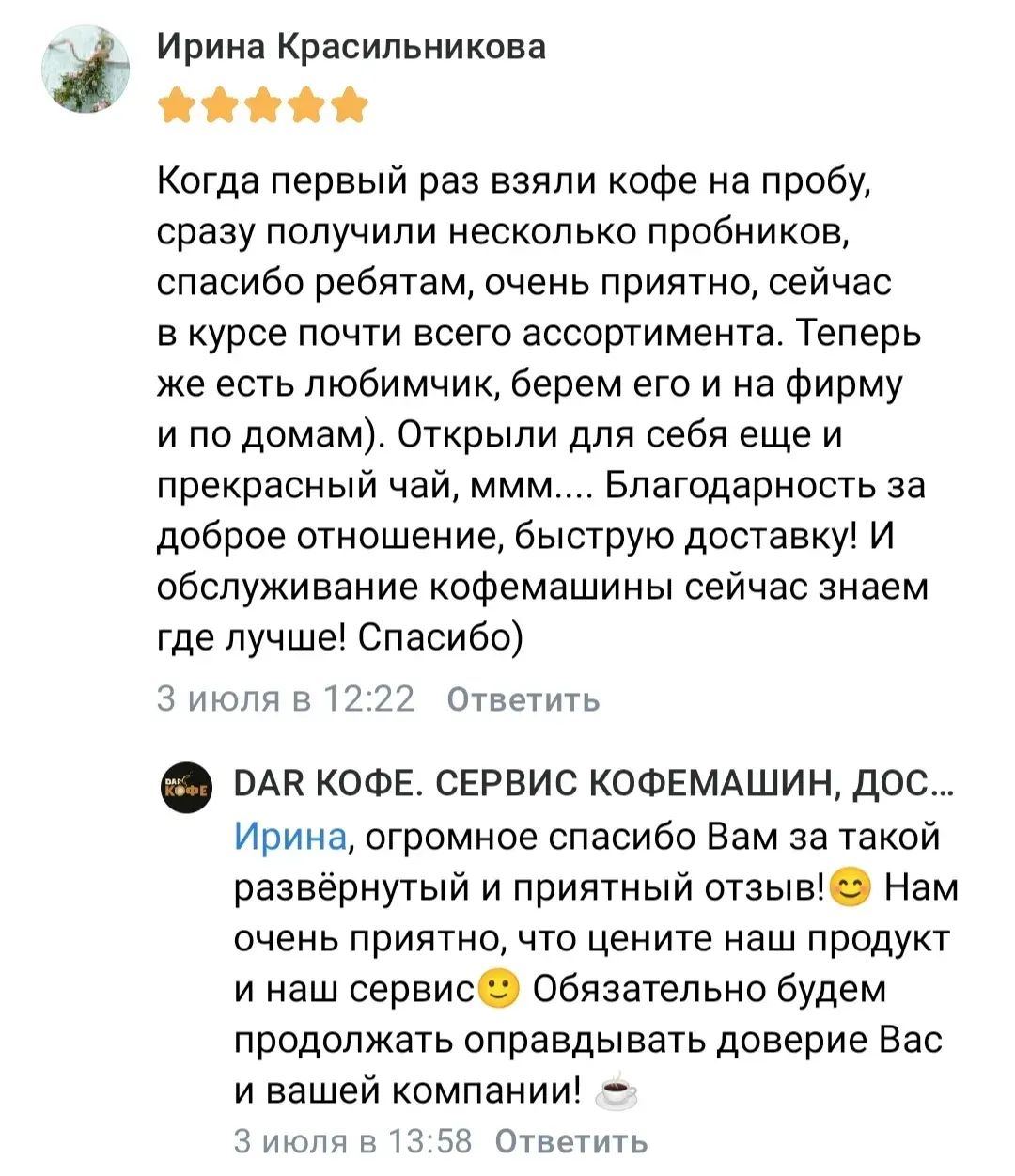Click the smiley emoji after "наш сервис"
The image size is (1015, 1176).
coord(499,989)
